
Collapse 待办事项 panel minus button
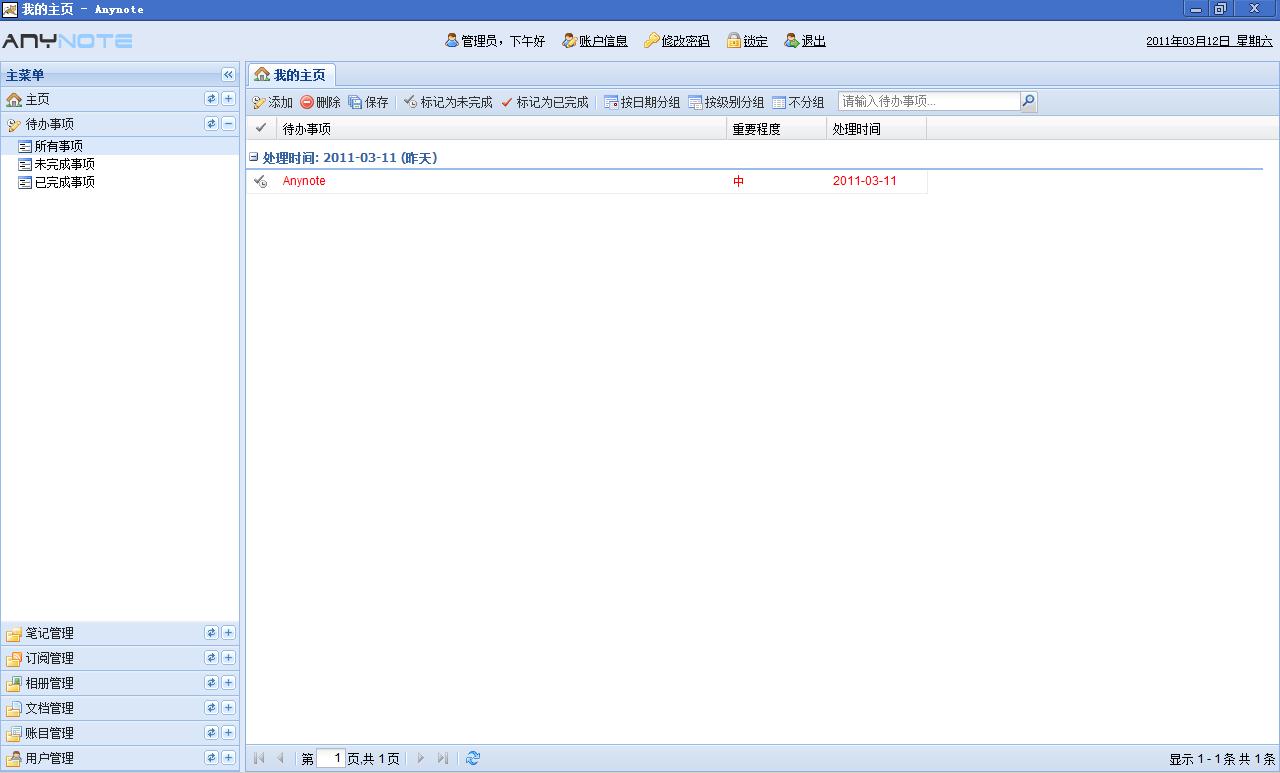[x=228, y=124]
